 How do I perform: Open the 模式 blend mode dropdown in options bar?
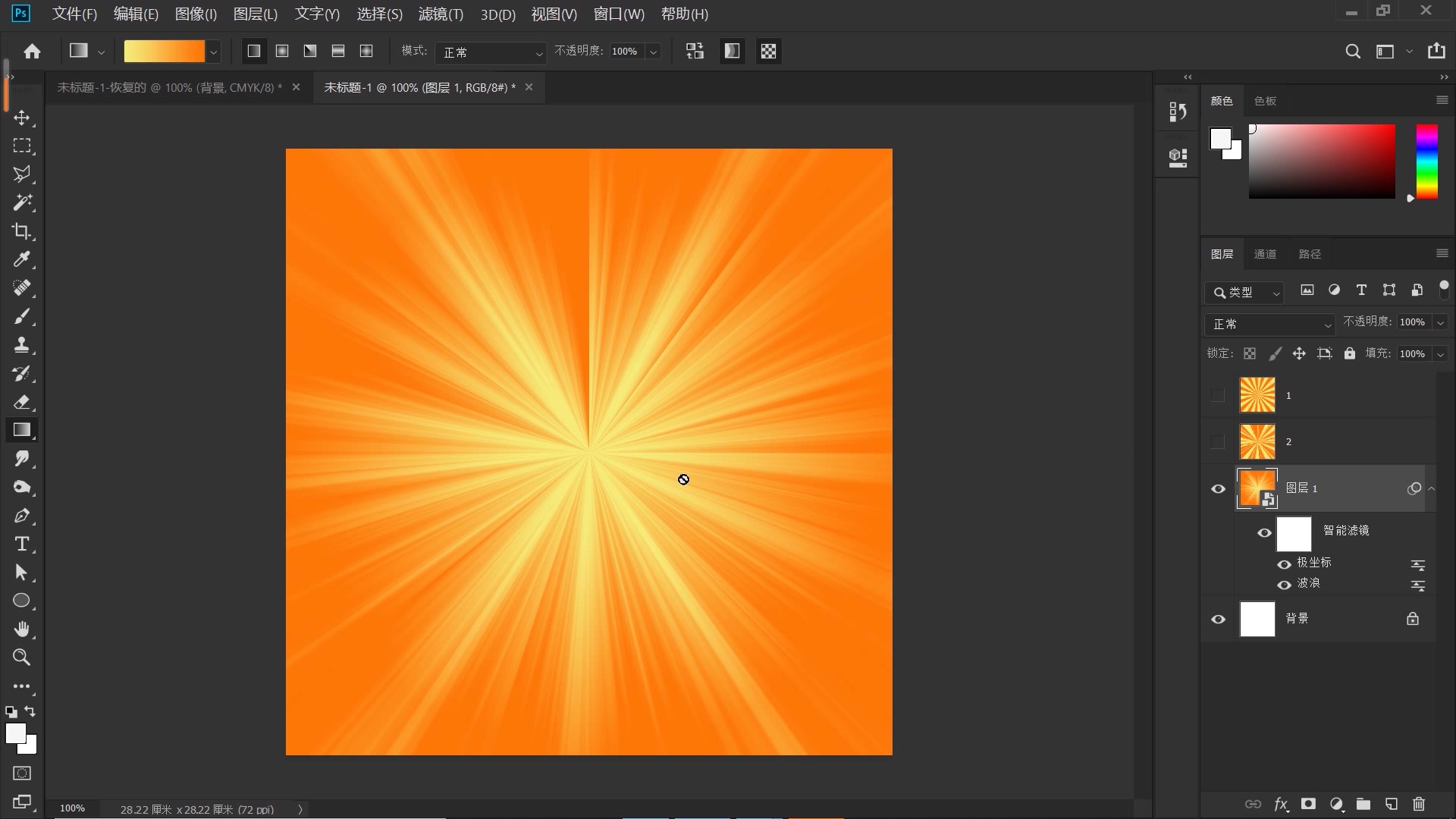491,52
